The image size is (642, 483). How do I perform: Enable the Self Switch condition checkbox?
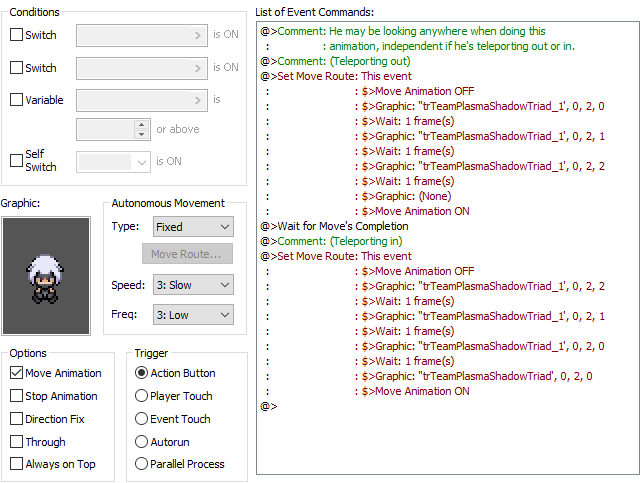click(x=16, y=160)
